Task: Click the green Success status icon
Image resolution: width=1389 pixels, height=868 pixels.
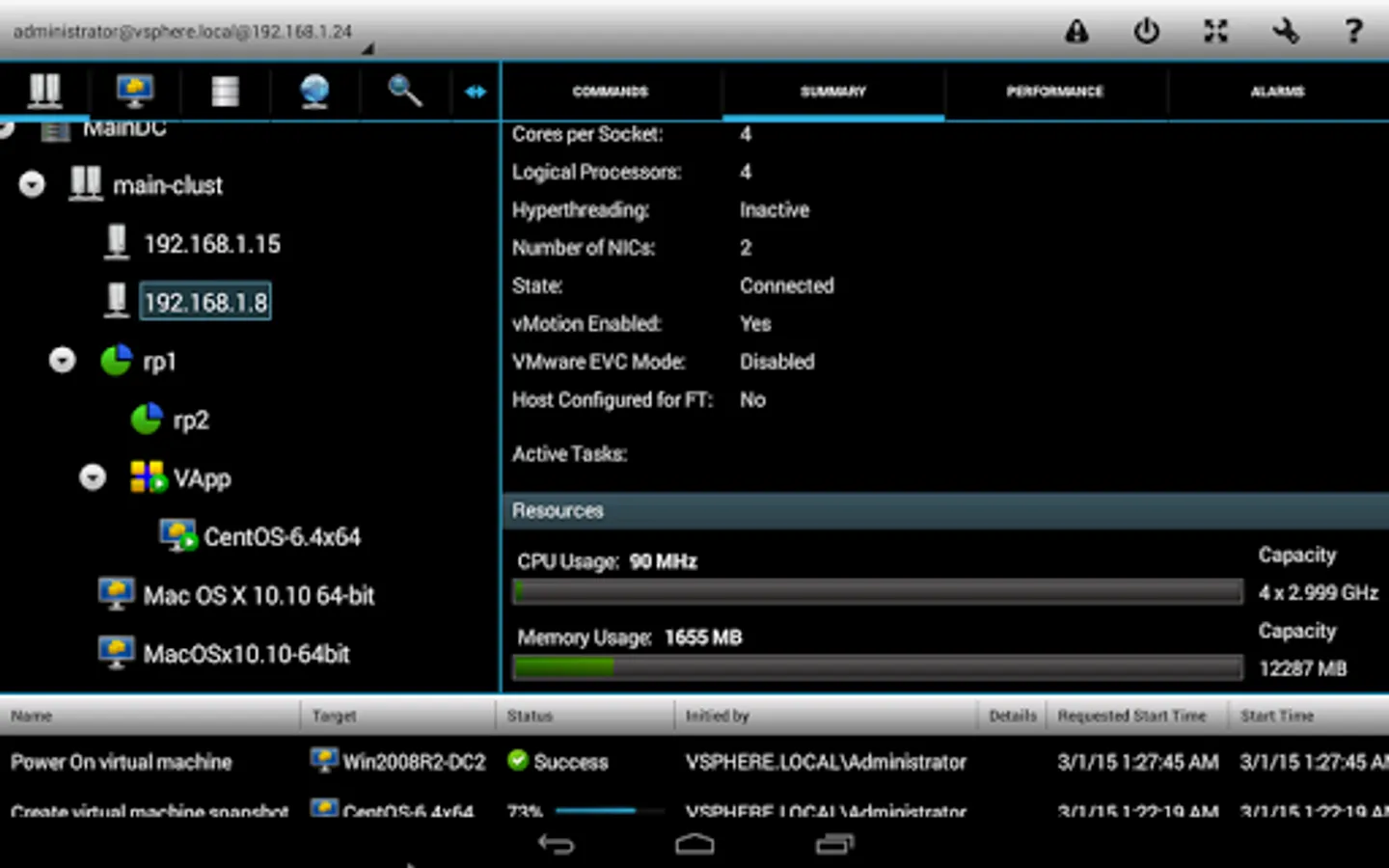Action: point(518,760)
